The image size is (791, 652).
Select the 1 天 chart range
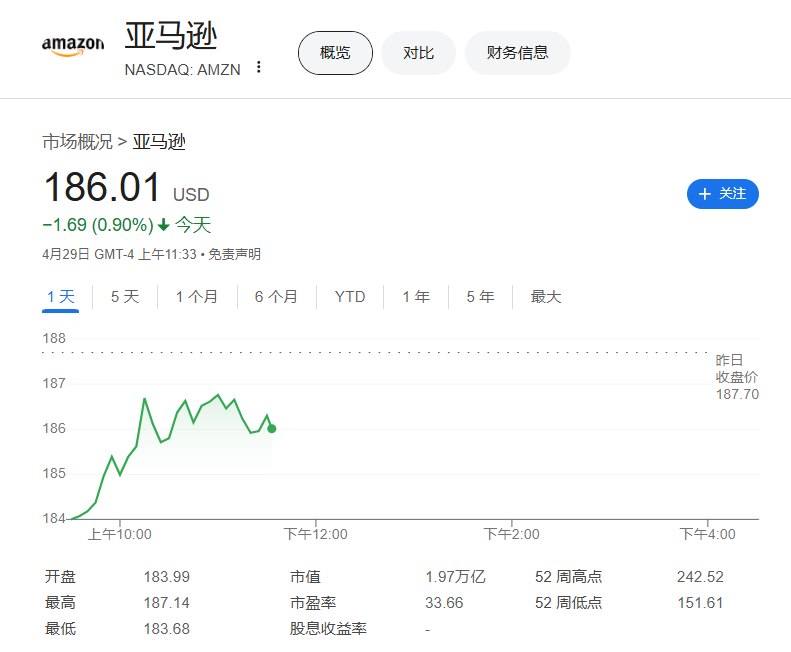(x=61, y=297)
